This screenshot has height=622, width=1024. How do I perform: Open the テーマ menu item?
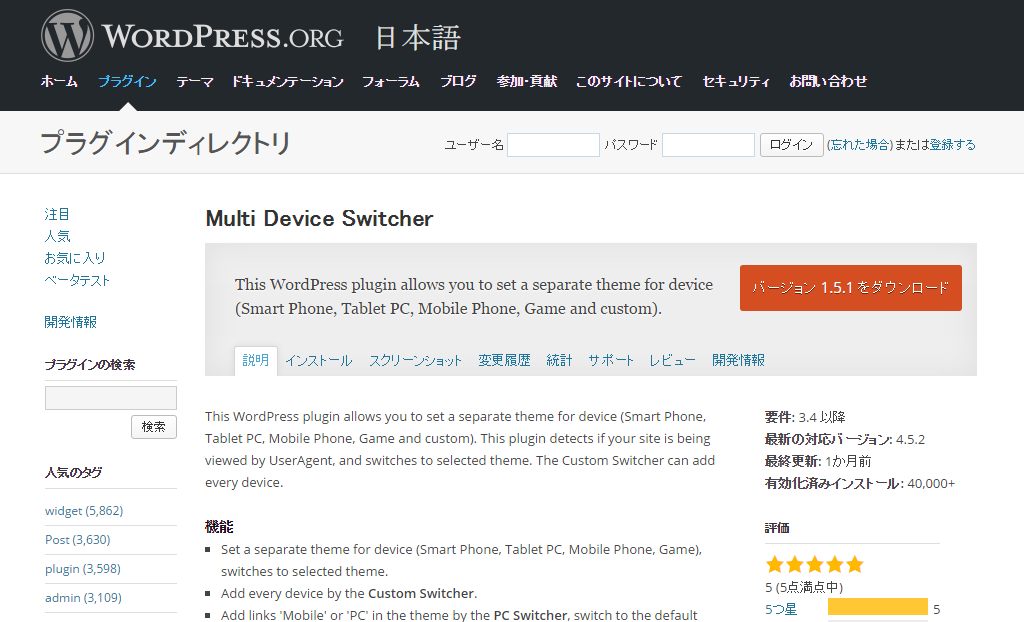(195, 81)
